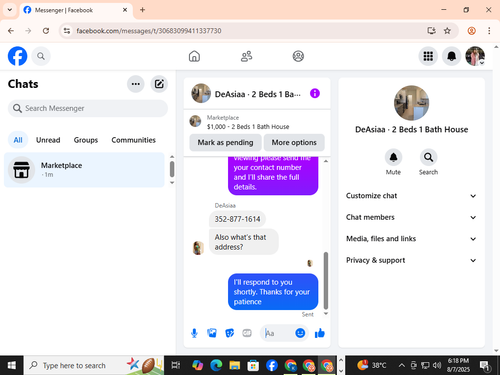The image size is (500, 375).
Task: Go back in browser history
Action: [11, 31]
